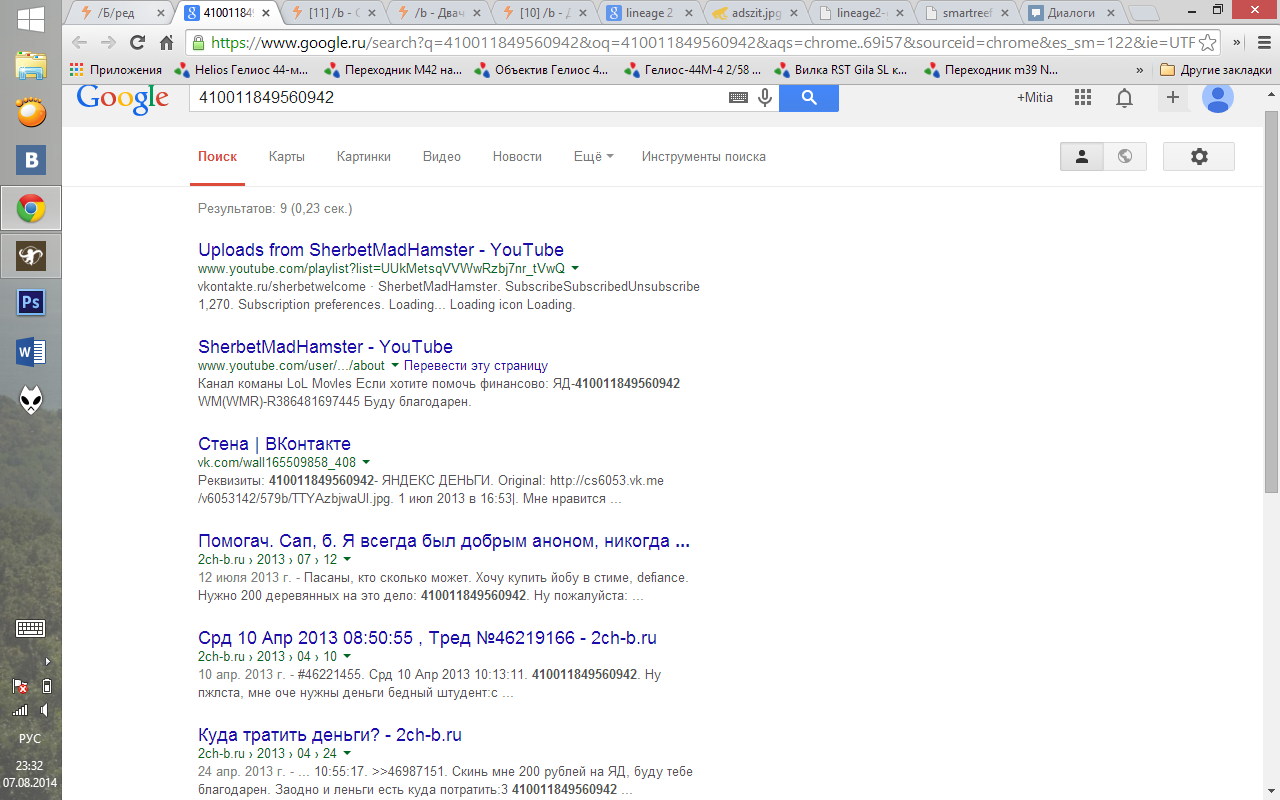Start voice search with the microphone icon

tap(765, 98)
